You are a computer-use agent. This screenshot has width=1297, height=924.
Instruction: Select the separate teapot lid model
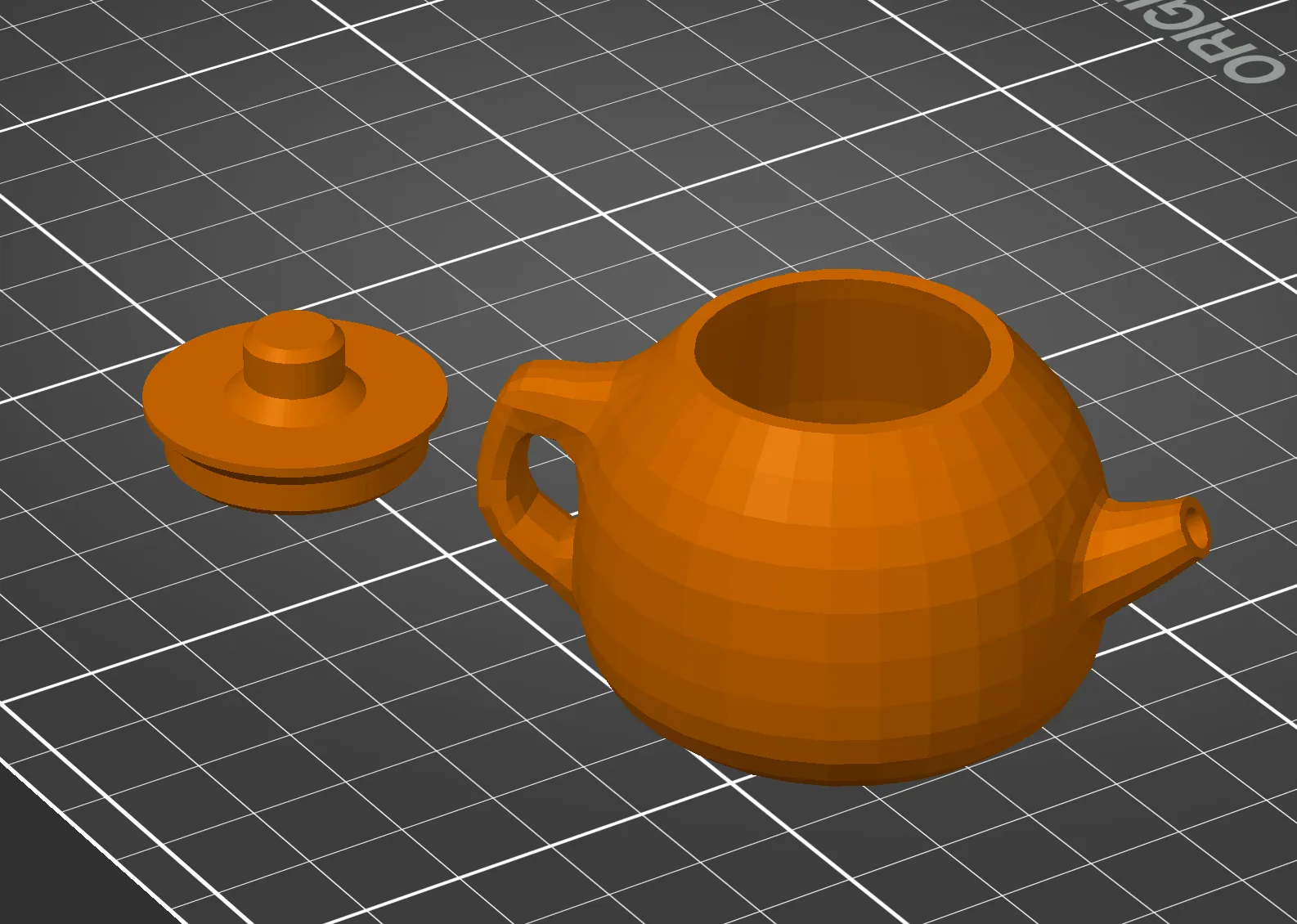tap(295, 411)
